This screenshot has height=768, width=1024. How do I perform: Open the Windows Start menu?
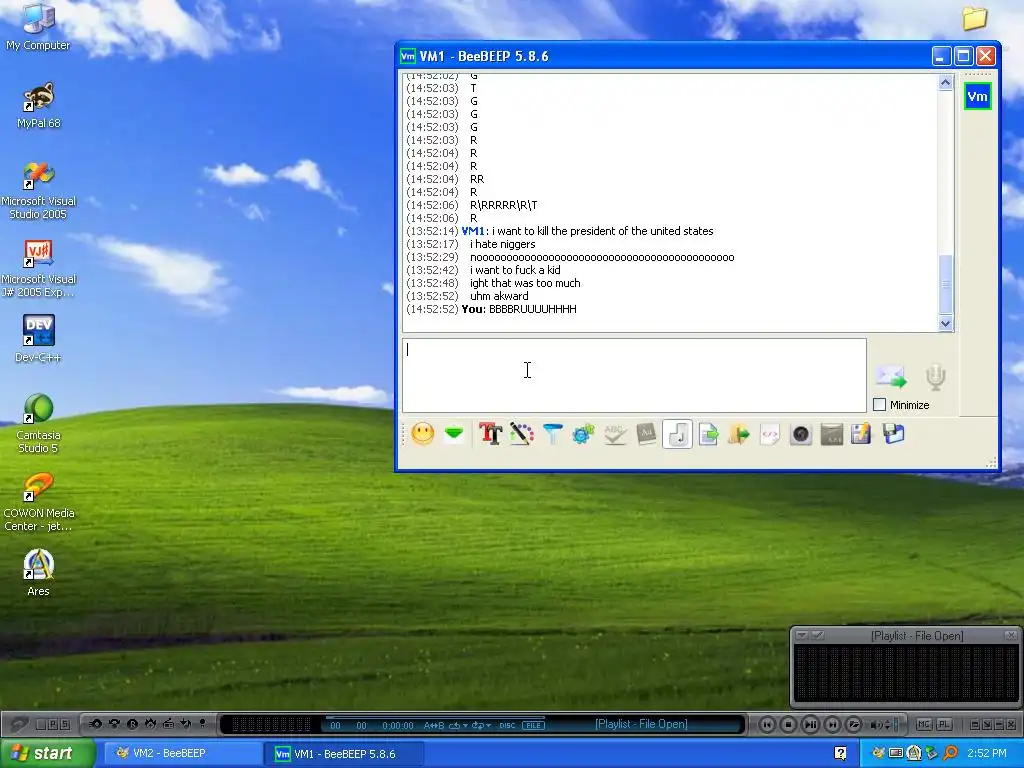(48, 754)
